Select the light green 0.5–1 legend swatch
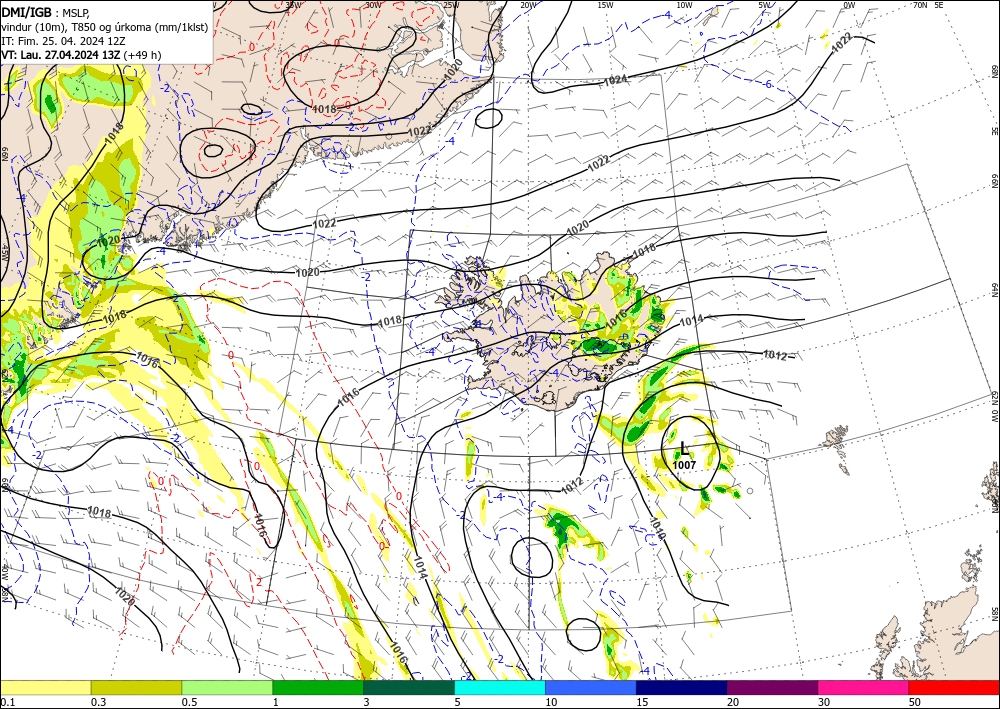Screen dimensions: 1000x709 click(227, 687)
